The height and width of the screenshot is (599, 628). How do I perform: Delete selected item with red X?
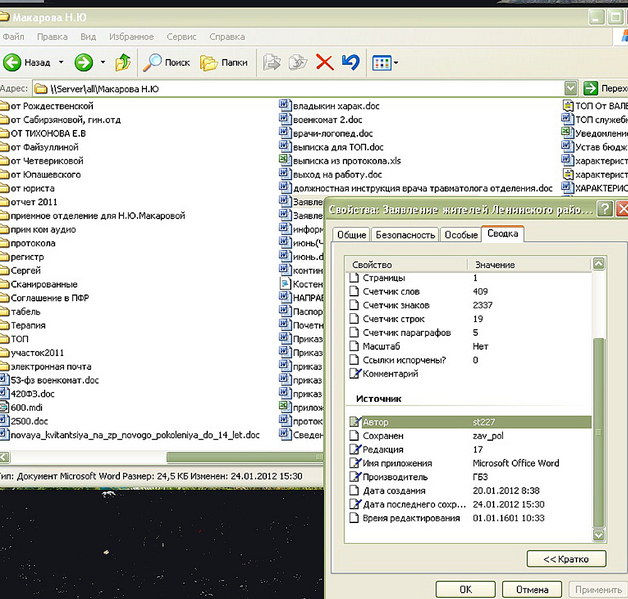coord(324,62)
